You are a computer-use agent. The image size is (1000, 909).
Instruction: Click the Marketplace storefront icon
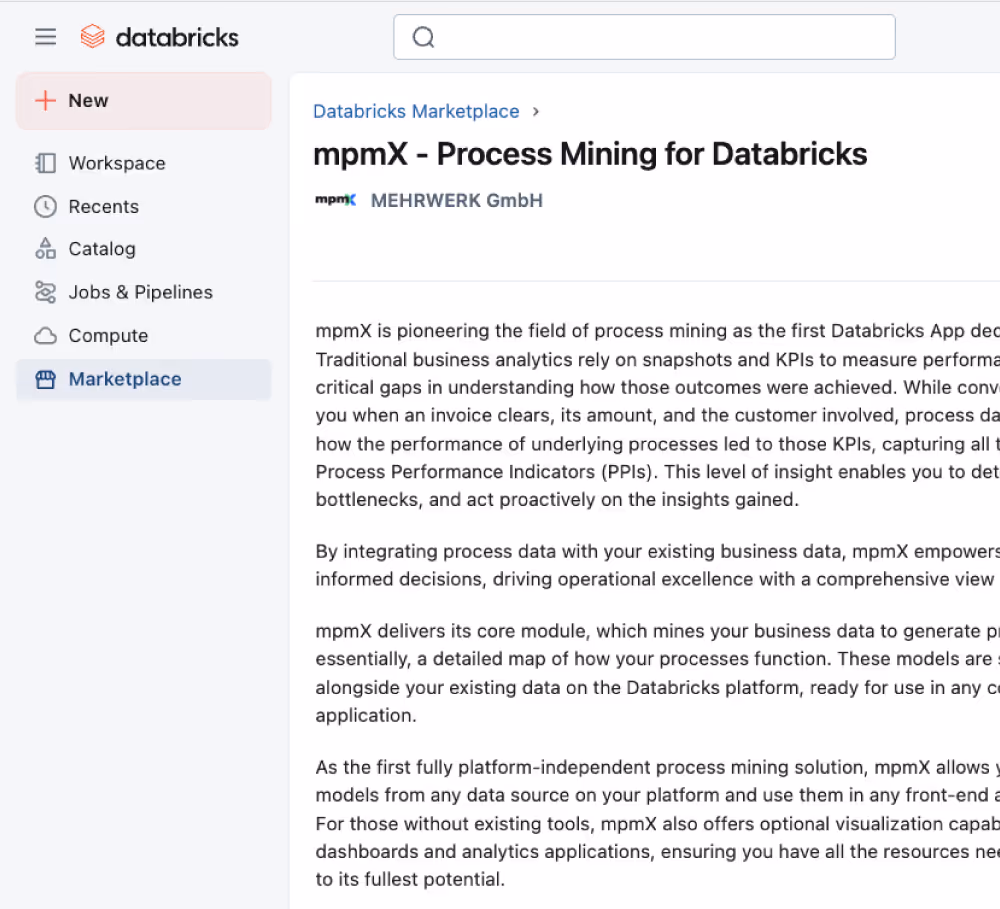[45, 380]
